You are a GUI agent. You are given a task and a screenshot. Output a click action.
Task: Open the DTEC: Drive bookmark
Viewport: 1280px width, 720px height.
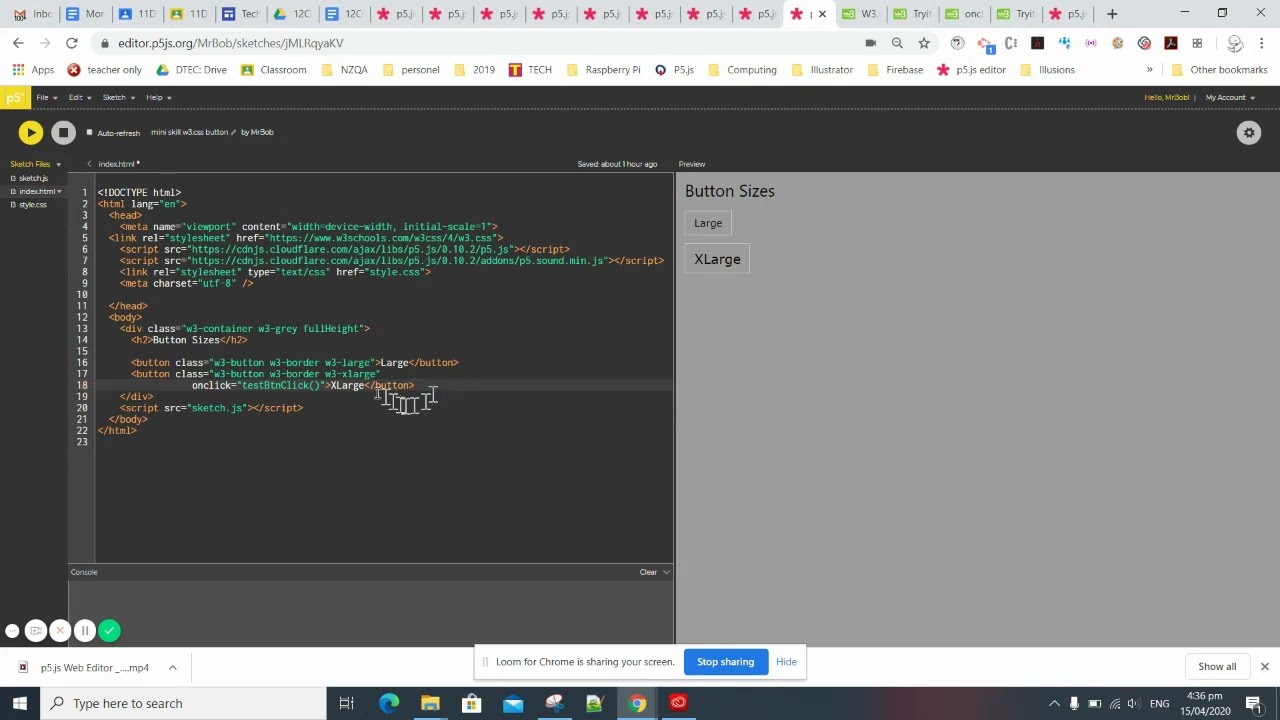(191, 70)
